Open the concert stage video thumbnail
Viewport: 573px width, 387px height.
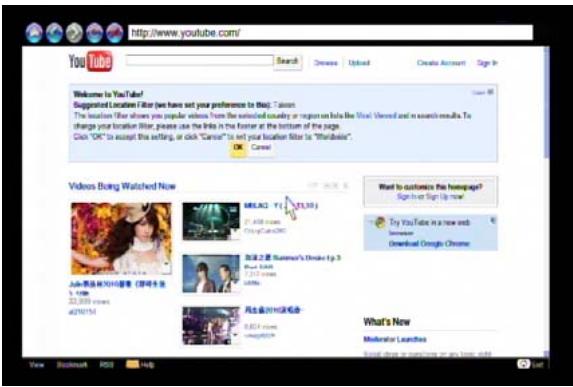[211, 221]
